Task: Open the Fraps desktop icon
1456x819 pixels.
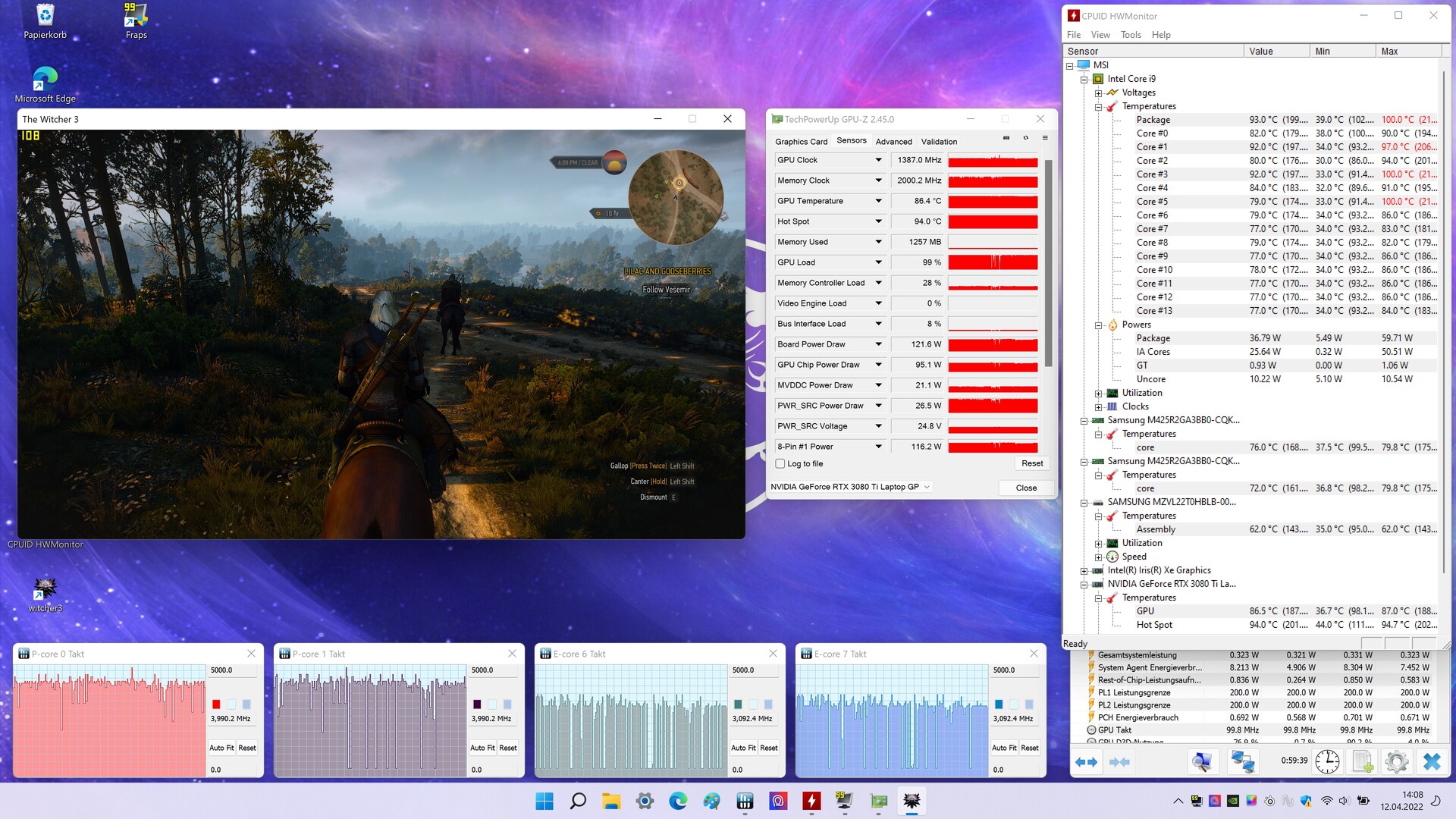Action: 136,20
